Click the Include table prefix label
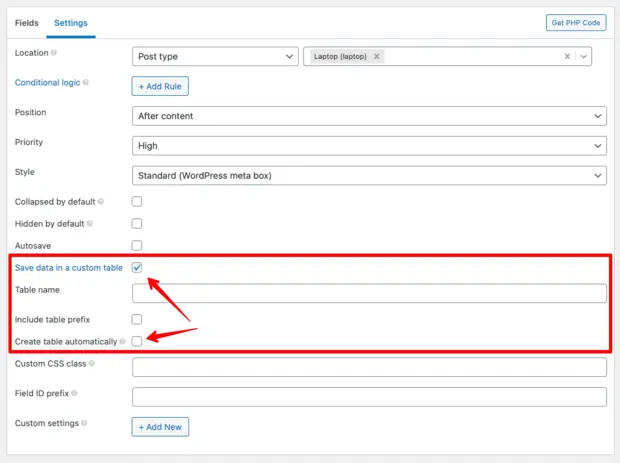The width and height of the screenshot is (620, 463). (53, 319)
